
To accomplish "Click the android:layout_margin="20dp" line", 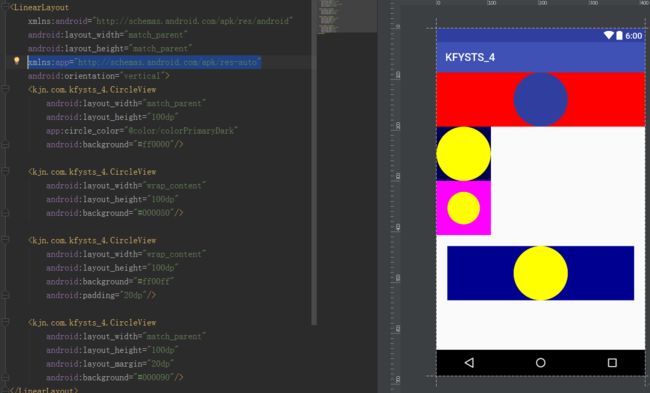I will point(110,364).
